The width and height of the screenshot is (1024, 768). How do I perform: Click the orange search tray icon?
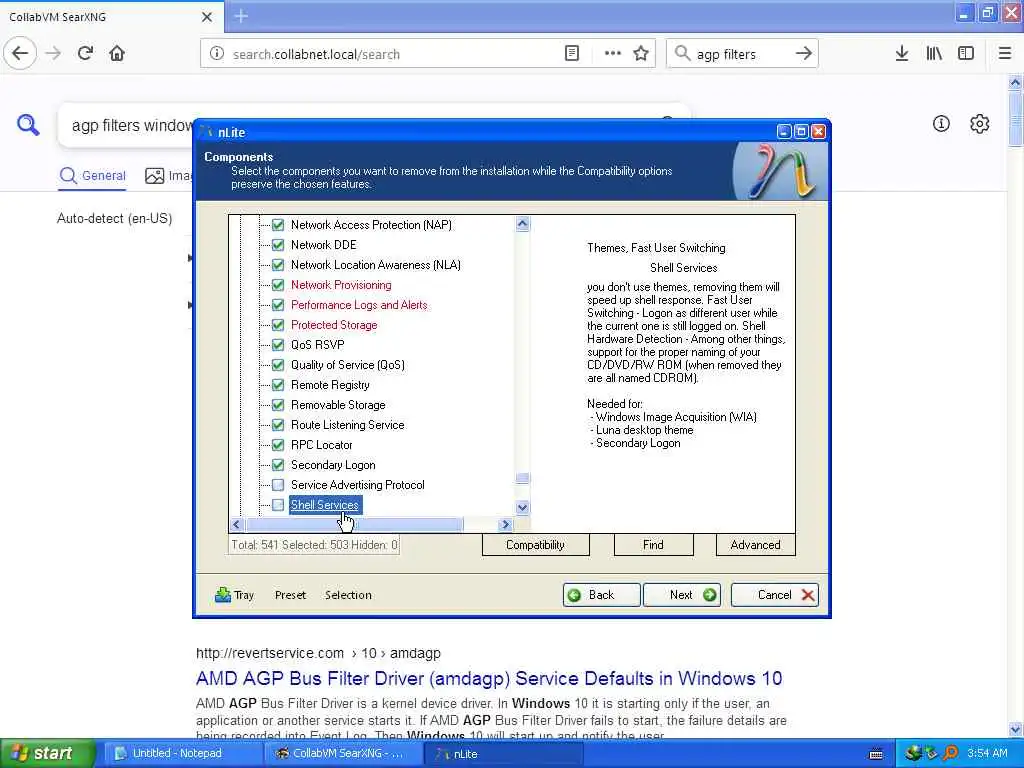click(x=950, y=753)
